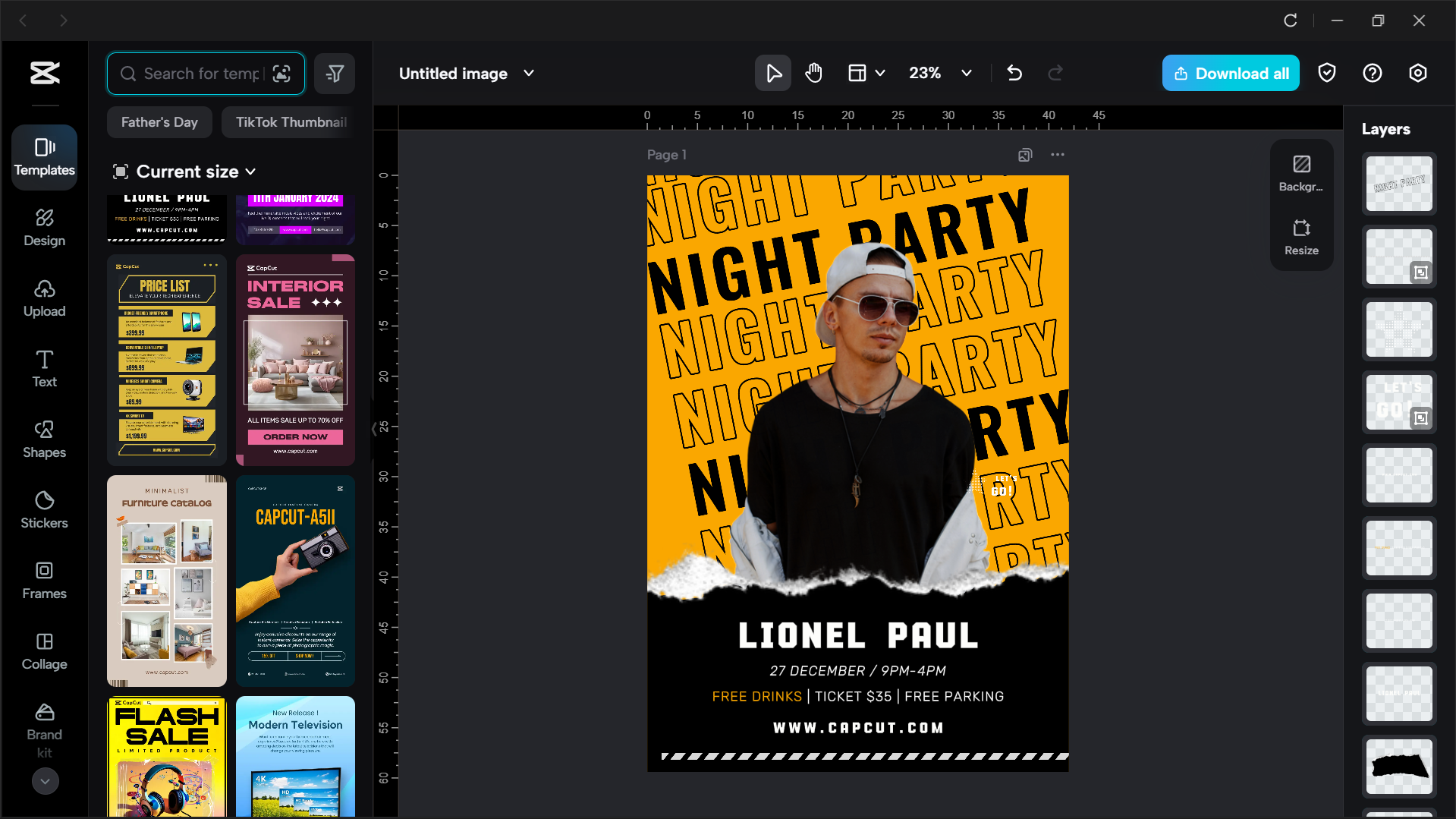Go back with the left arrow
This screenshot has height=819, width=1456.
point(23,20)
